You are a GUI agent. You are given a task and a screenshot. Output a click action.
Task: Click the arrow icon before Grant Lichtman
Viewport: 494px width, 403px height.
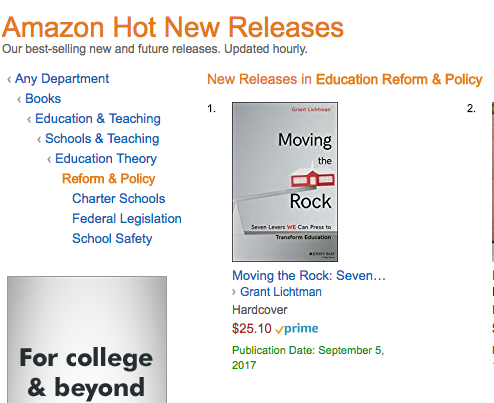[234, 292]
